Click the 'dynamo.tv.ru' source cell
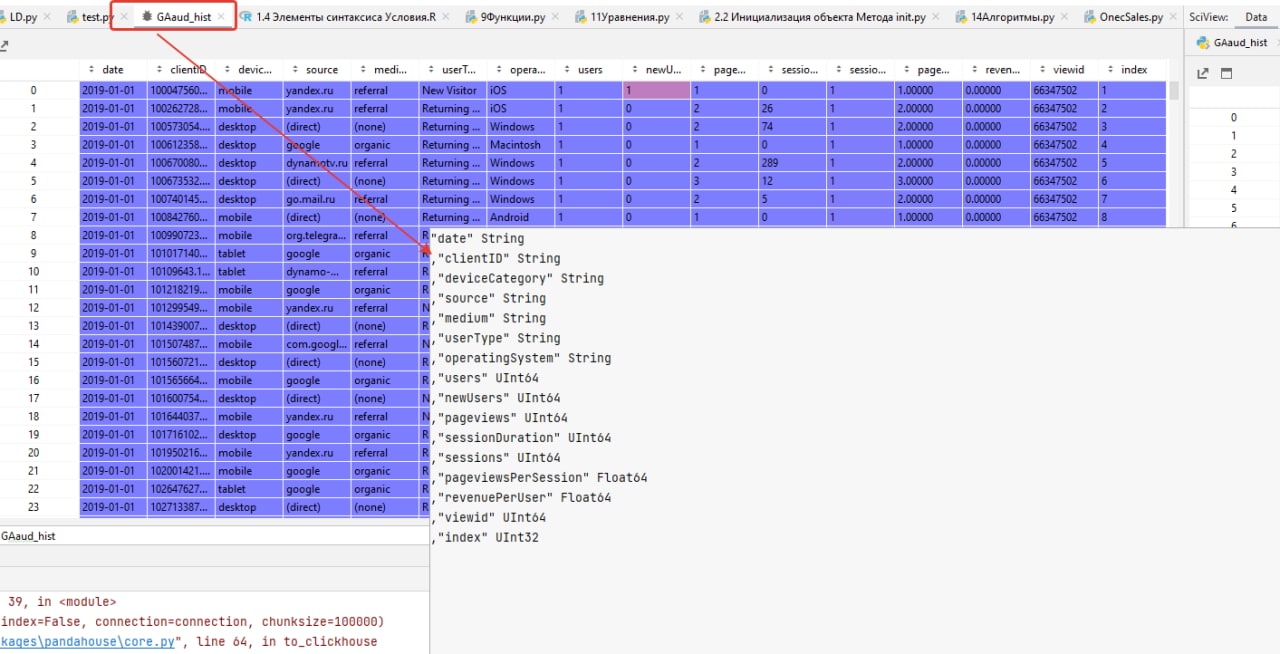 [317, 163]
